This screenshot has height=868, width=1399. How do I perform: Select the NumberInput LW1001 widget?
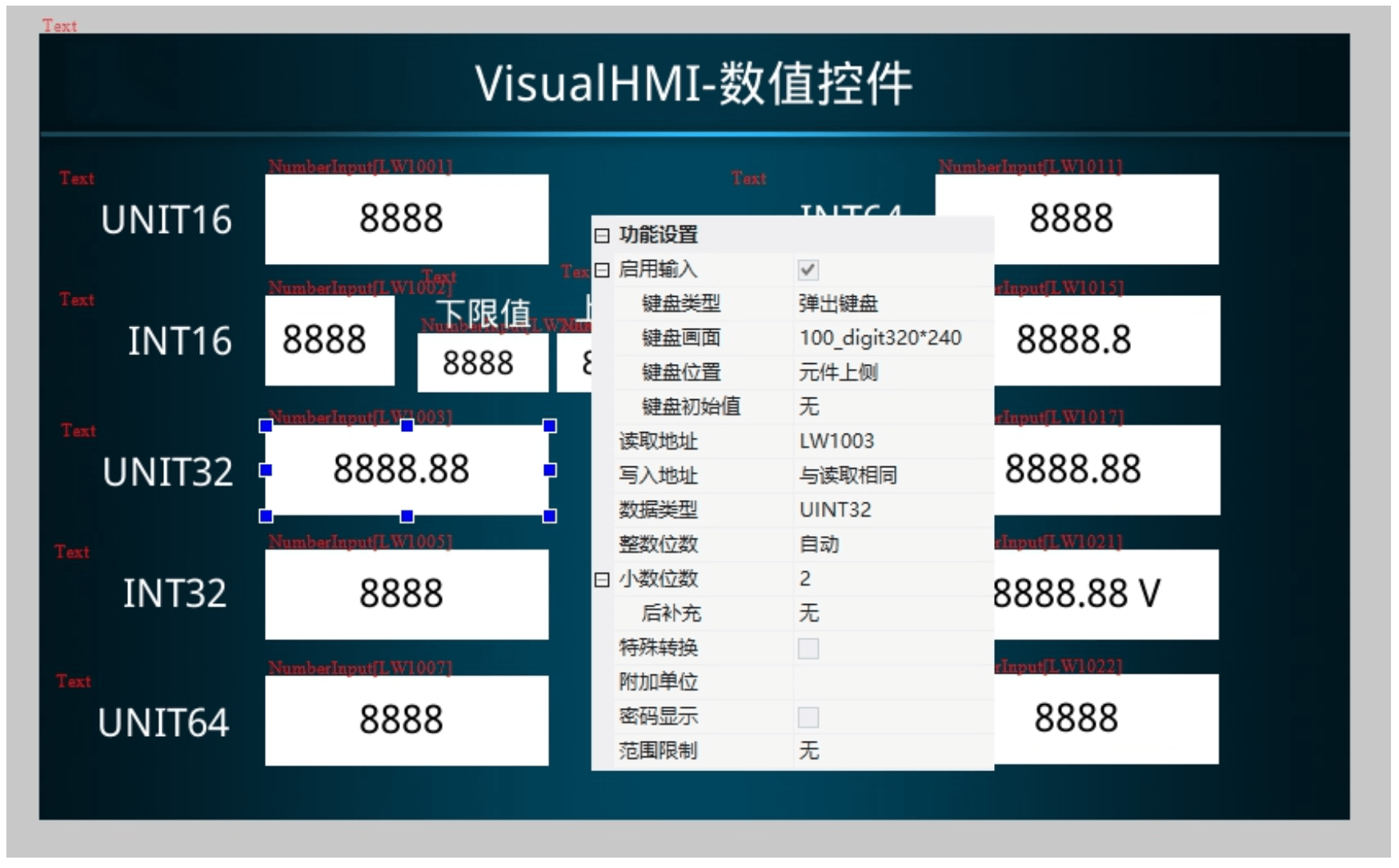(408, 218)
